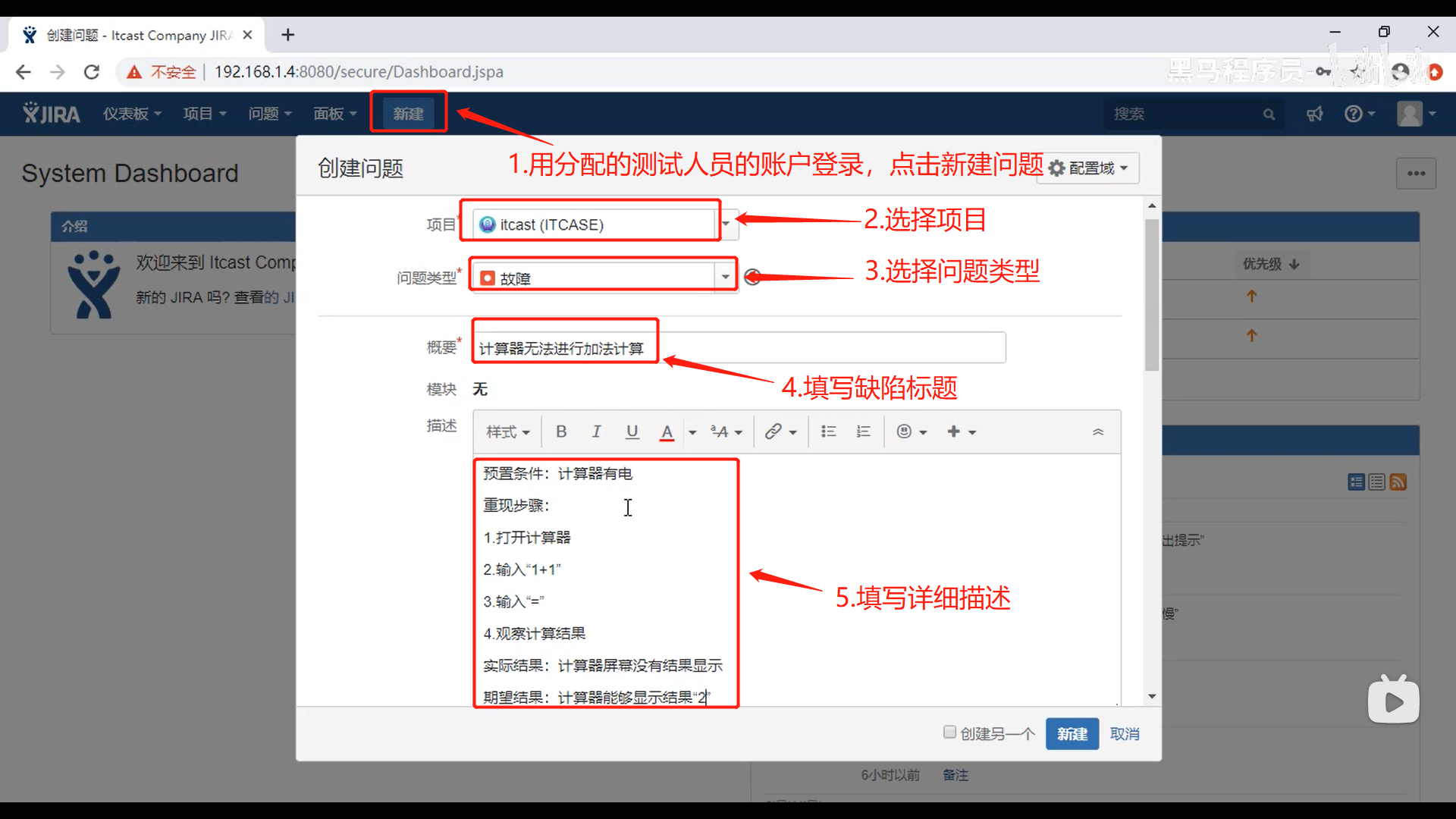
Task: Toggle bold formatting in the description editor
Action: [561, 431]
